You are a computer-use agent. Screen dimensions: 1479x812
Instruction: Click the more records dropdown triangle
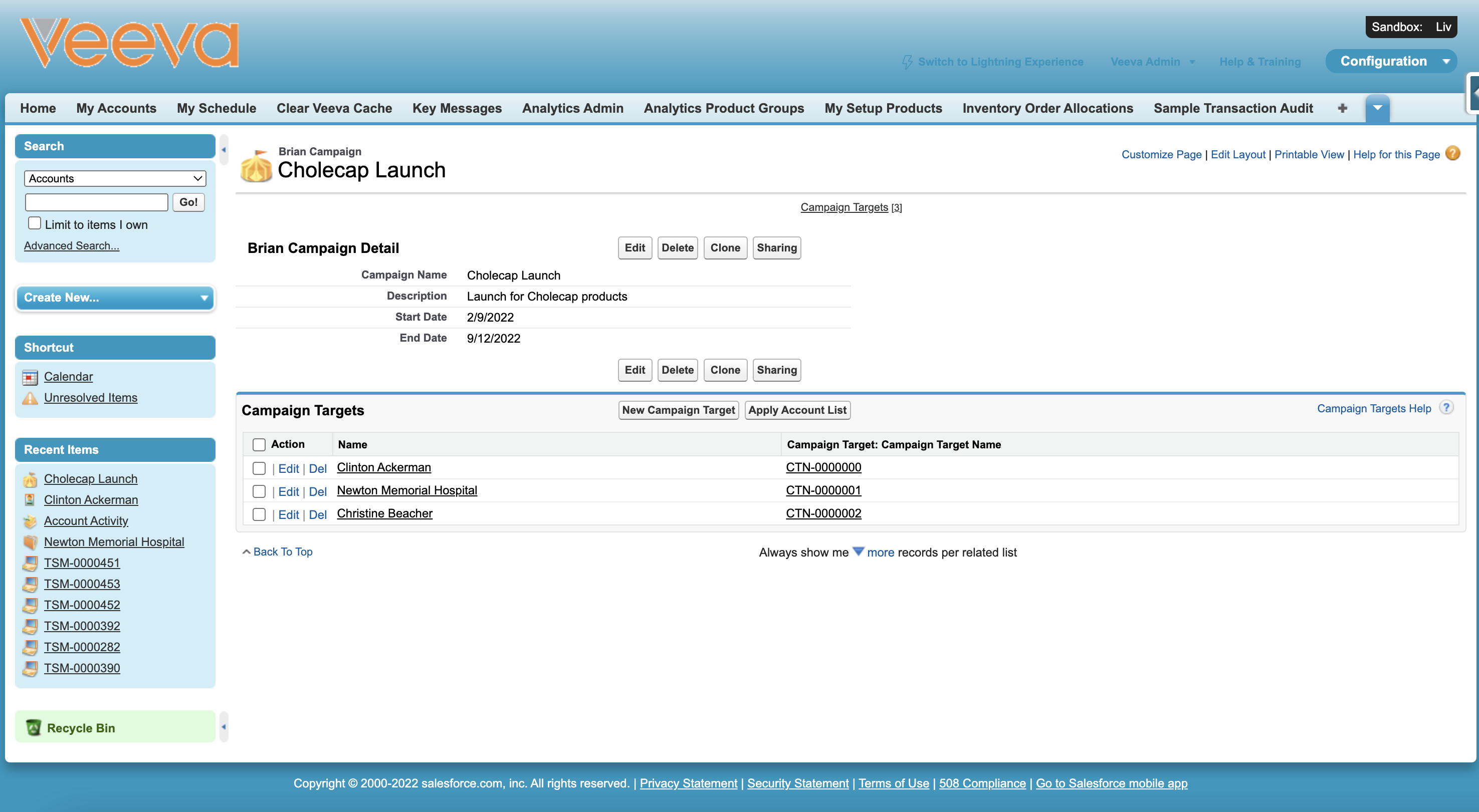tap(858, 552)
